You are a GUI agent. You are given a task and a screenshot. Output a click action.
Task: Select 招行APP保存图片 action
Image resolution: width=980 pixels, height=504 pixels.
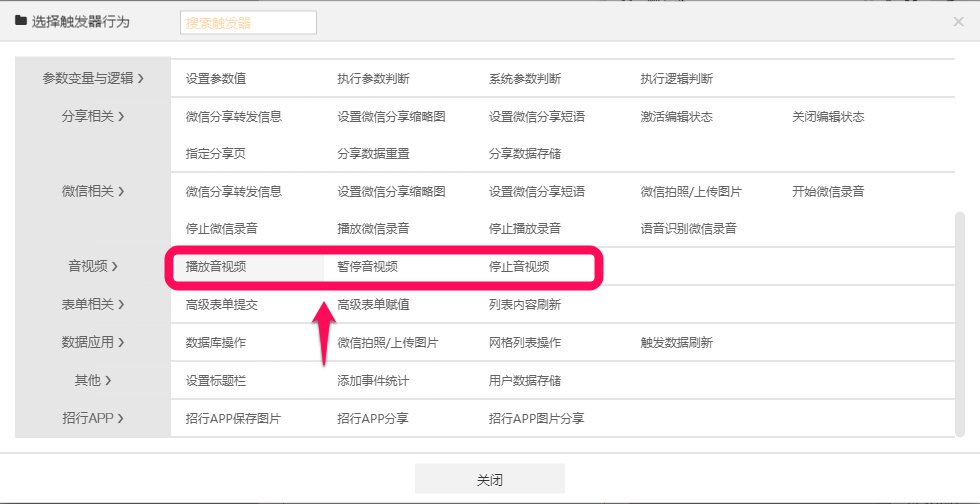[x=233, y=418]
